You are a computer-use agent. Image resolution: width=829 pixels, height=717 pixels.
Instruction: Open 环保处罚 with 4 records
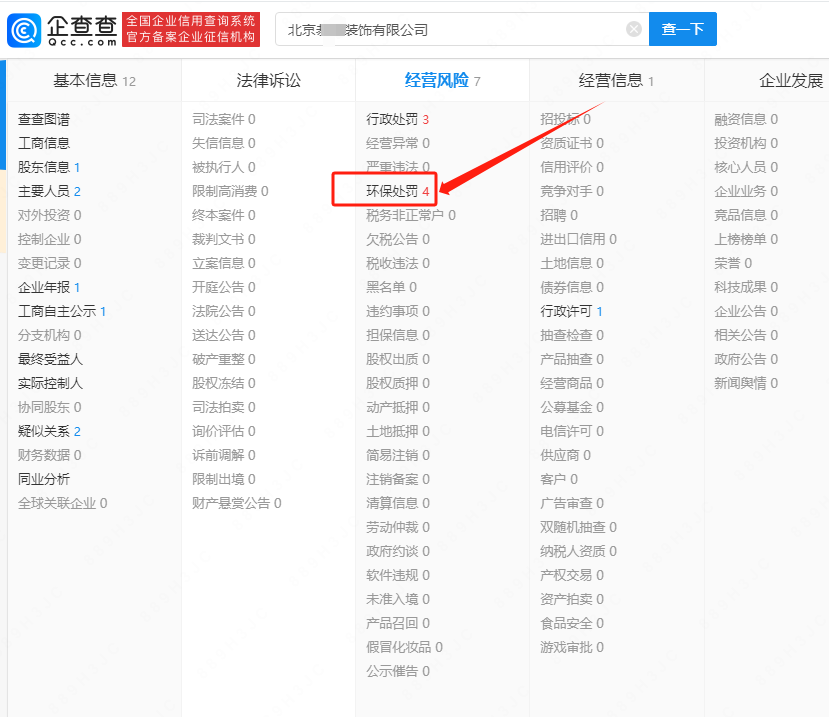coord(398,191)
